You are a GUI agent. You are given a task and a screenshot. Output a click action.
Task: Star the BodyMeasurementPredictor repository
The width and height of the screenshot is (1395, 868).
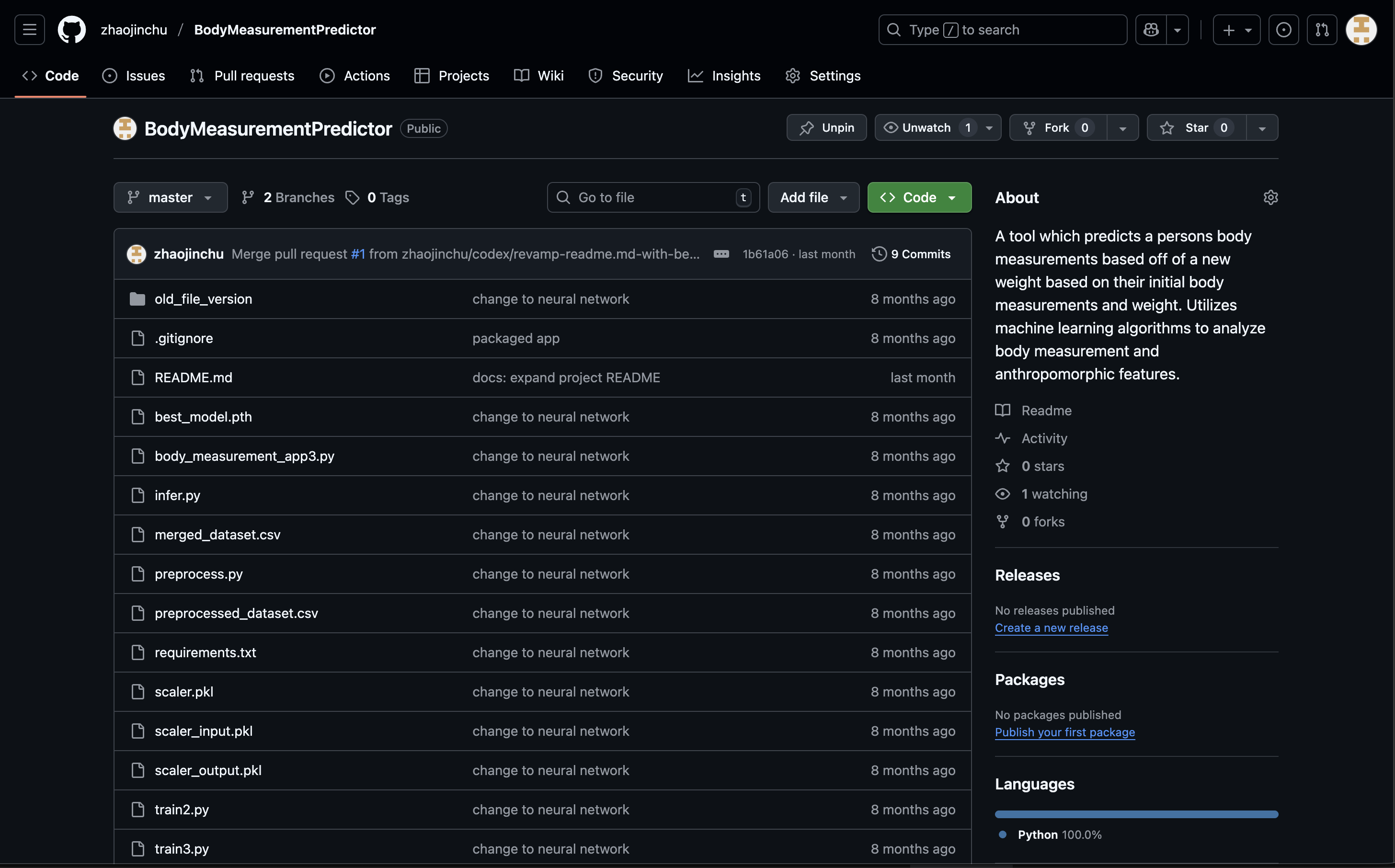tap(1196, 127)
